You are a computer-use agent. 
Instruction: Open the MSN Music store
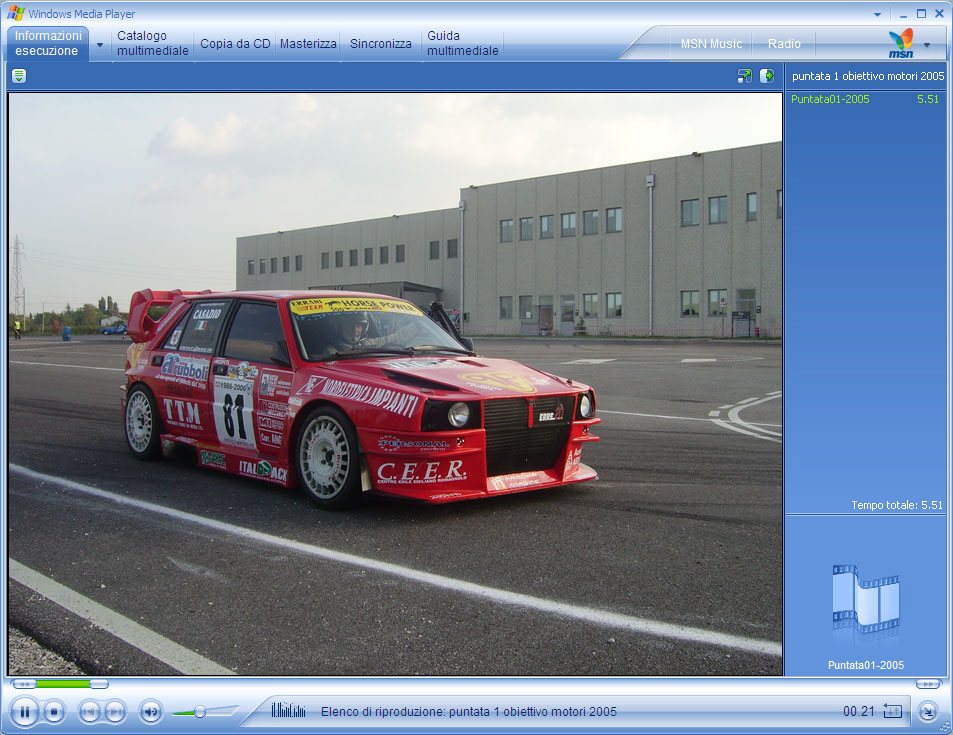[711, 44]
